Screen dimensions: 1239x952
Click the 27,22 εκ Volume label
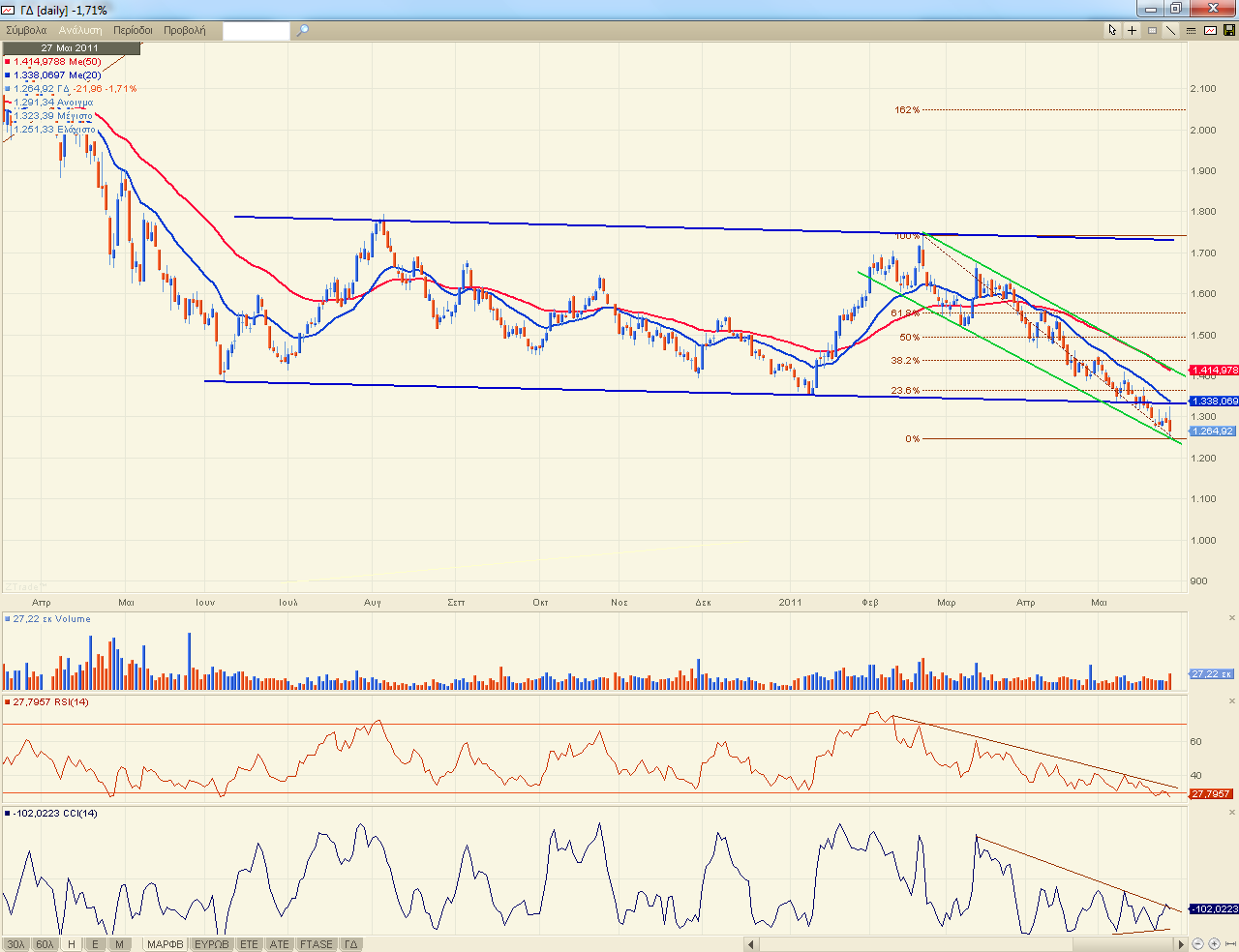coord(48,619)
